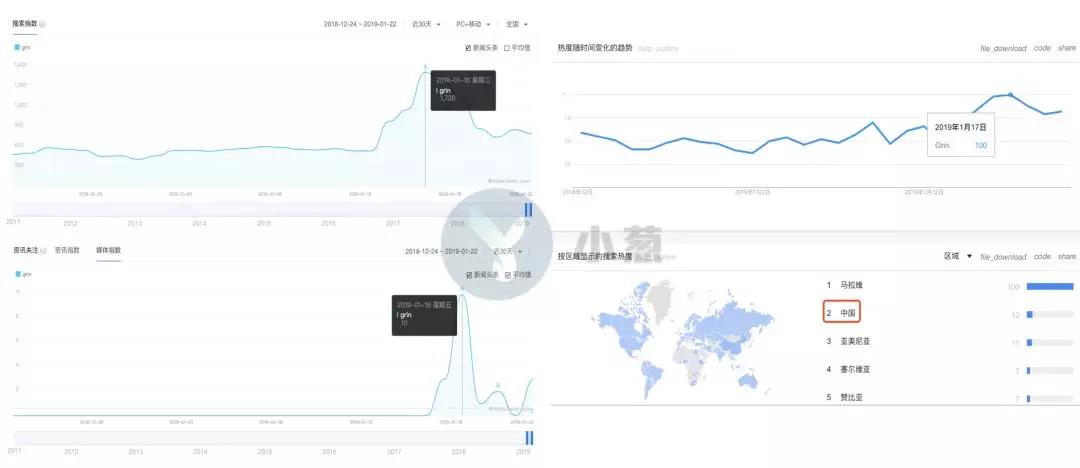This screenshot has height=468, width=1080.
Task: Open PC+移动 device dropdown
Action: (x=473, y=24)
